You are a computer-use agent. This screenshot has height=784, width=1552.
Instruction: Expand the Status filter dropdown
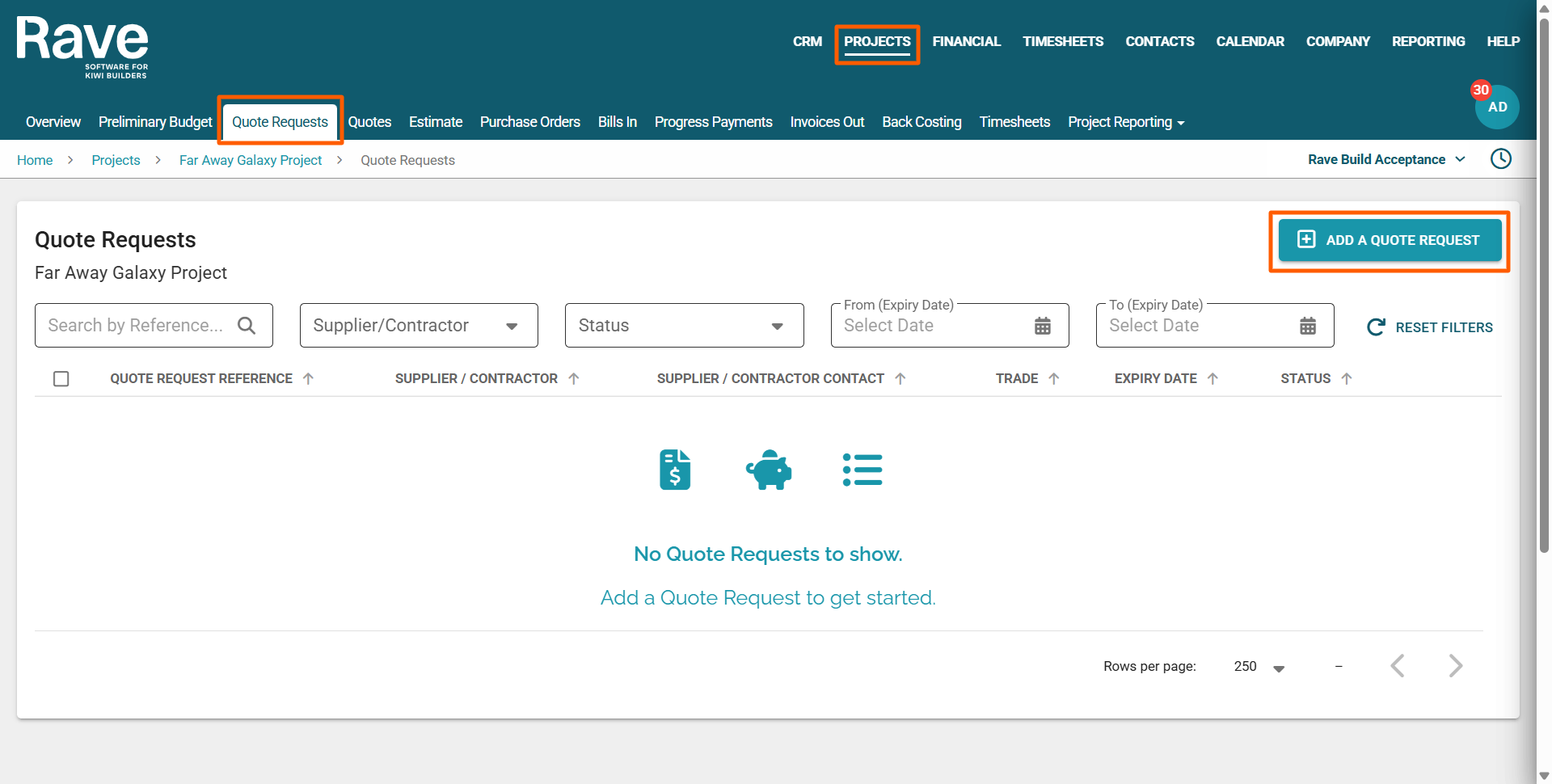pyautogui.click(x=683, y=326)
